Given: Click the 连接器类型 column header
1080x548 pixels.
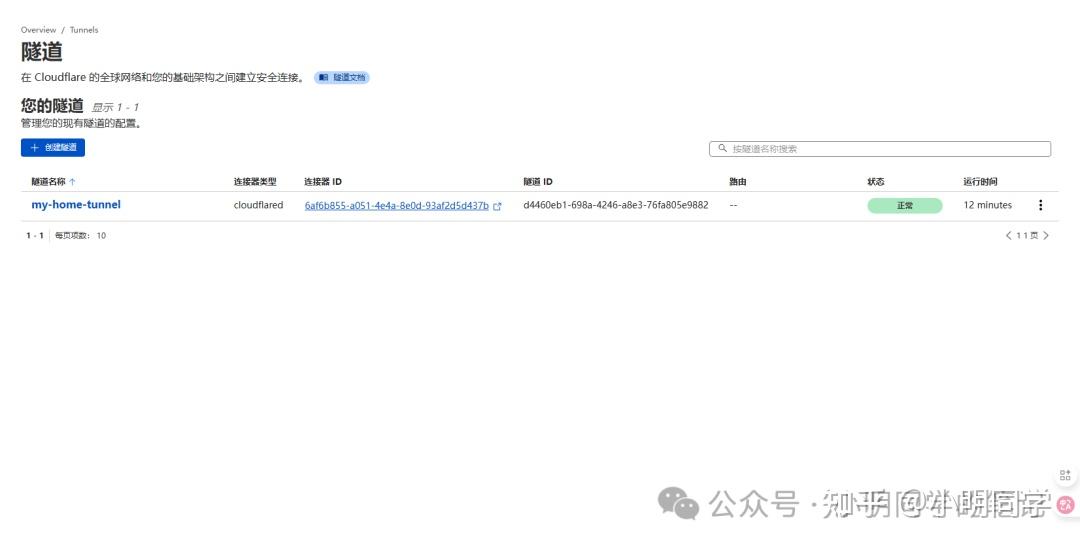Looking at the screenshot, I should [x=255, y=182].
